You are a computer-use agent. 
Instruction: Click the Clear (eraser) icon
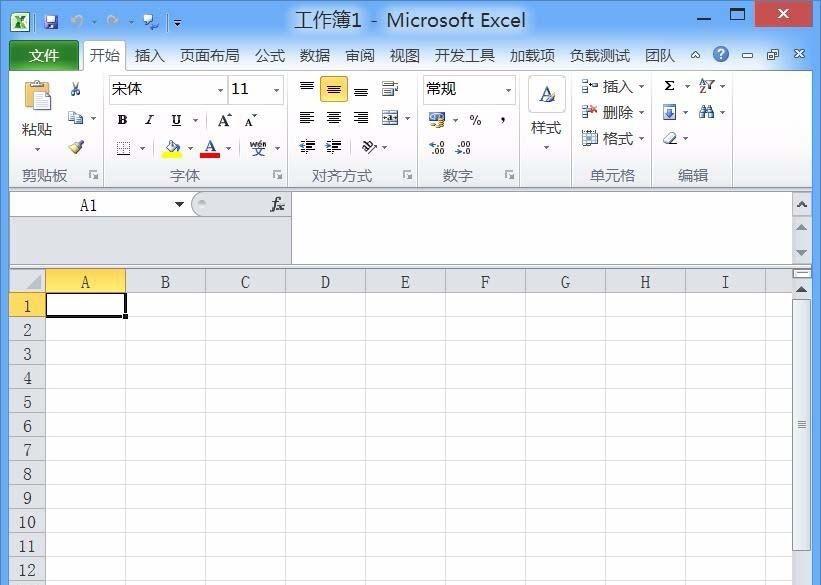pyautogui.click(x=668, y=138)
